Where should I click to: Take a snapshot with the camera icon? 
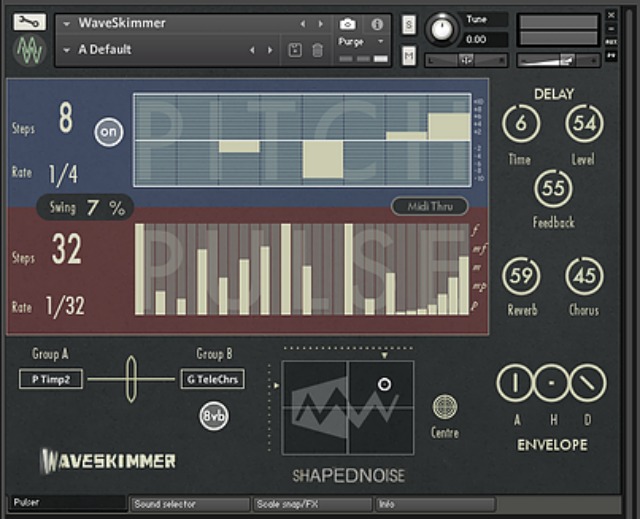click(x=348, y=24)
